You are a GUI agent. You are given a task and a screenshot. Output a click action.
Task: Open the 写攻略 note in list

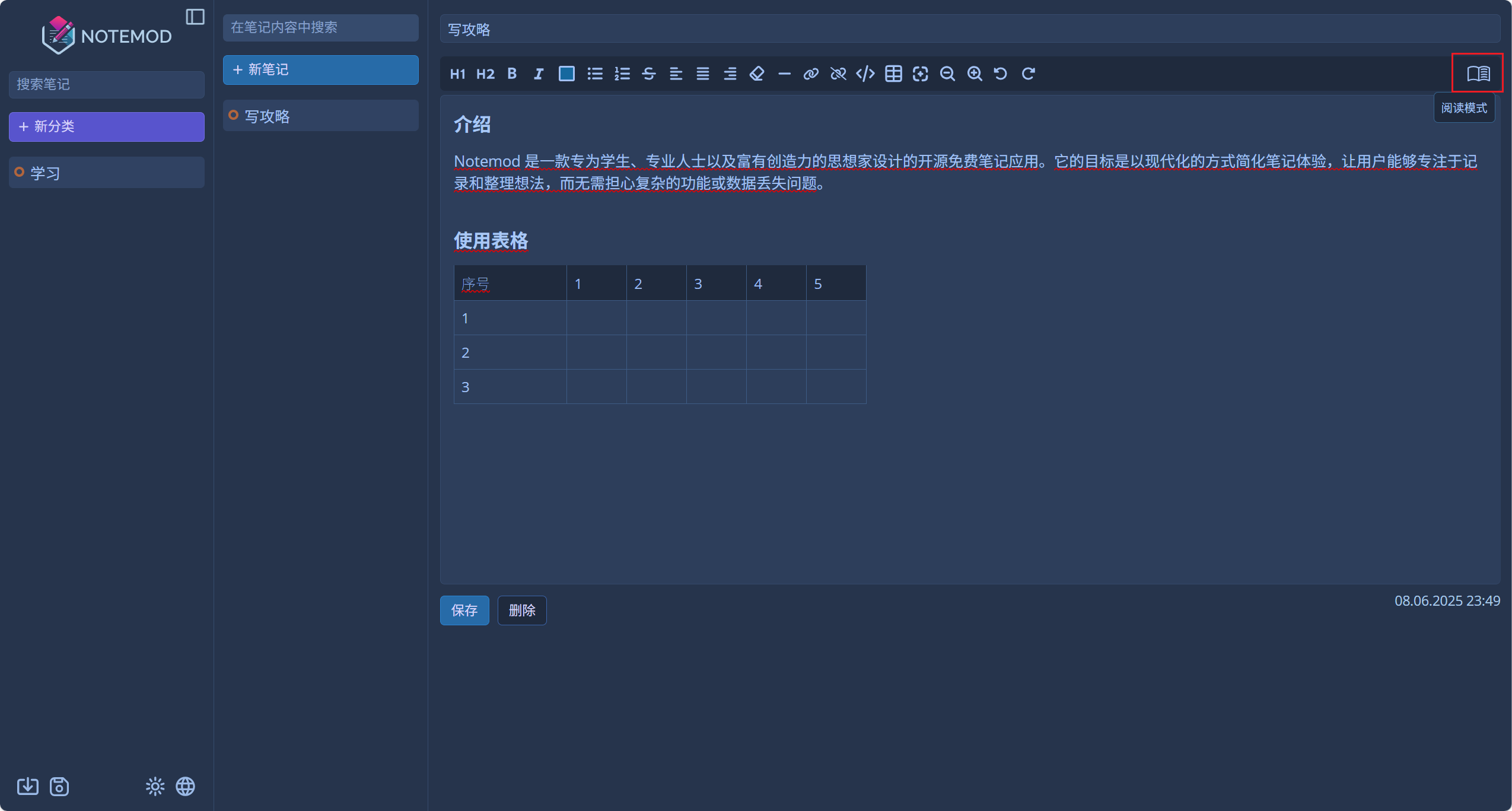tap(321, 116)
